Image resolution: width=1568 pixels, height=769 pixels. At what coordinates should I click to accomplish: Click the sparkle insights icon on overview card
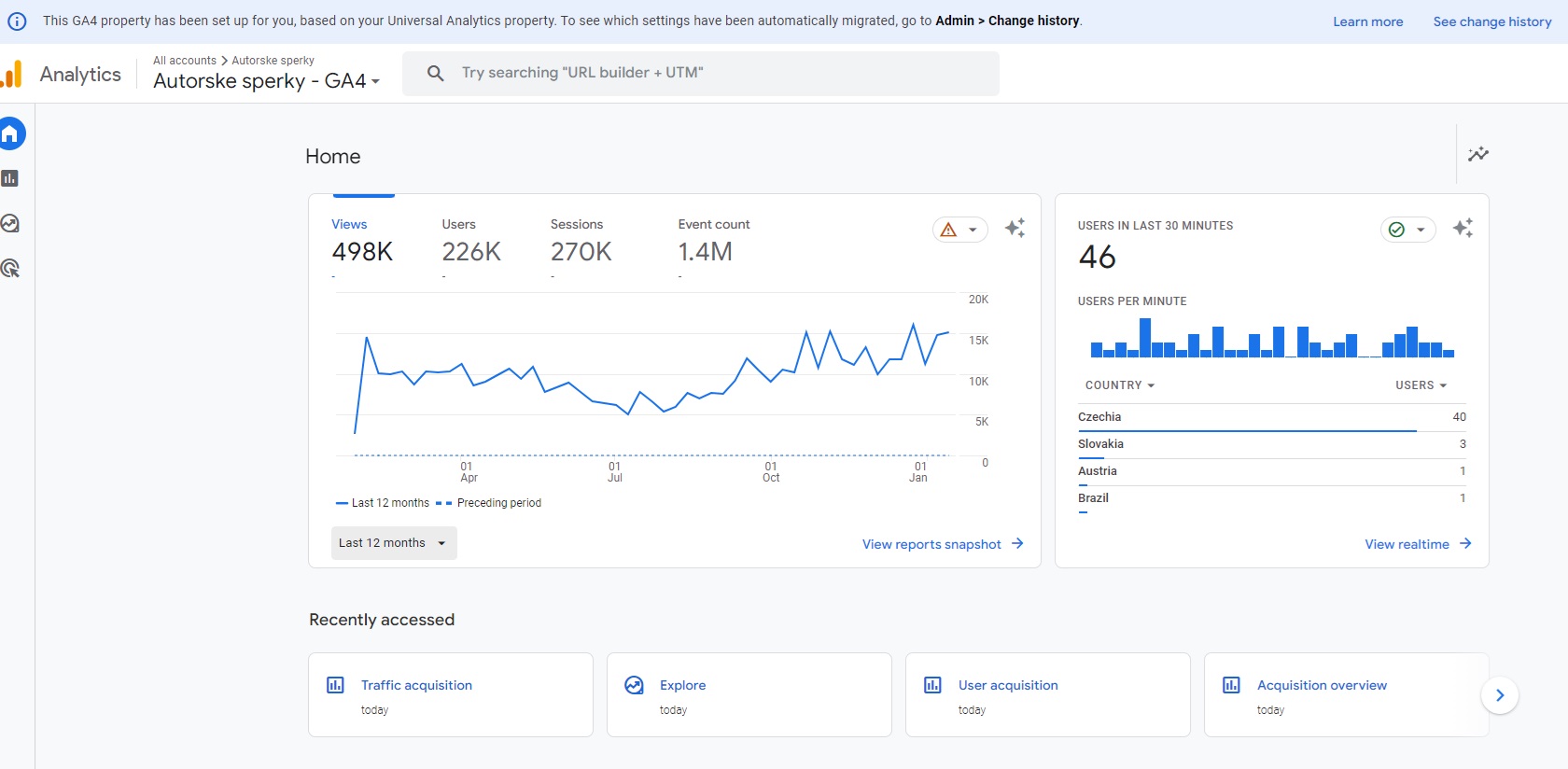pyautogui.click(x=1015, y=228)
